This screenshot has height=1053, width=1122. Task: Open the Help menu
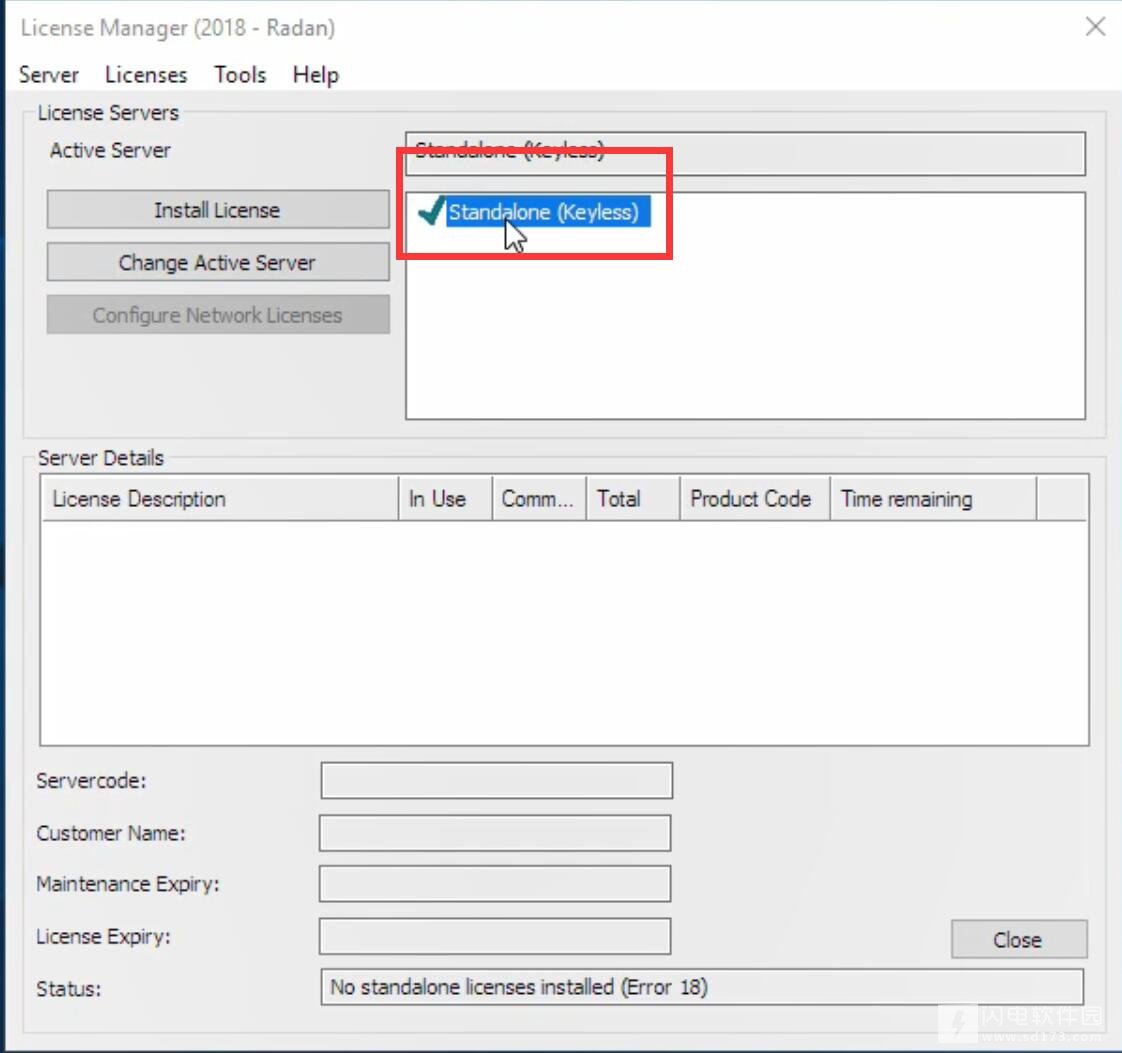[x=316, y=75]
